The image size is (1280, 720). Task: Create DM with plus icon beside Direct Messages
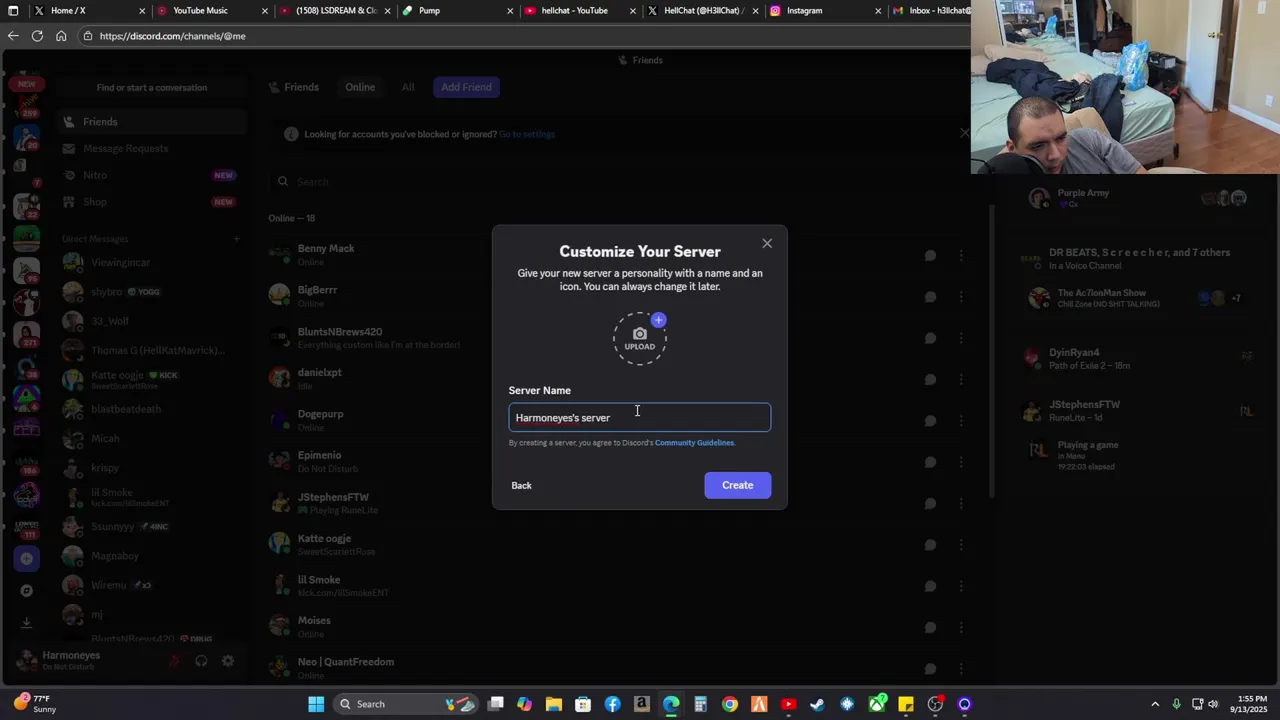click(x=236, y=239)
